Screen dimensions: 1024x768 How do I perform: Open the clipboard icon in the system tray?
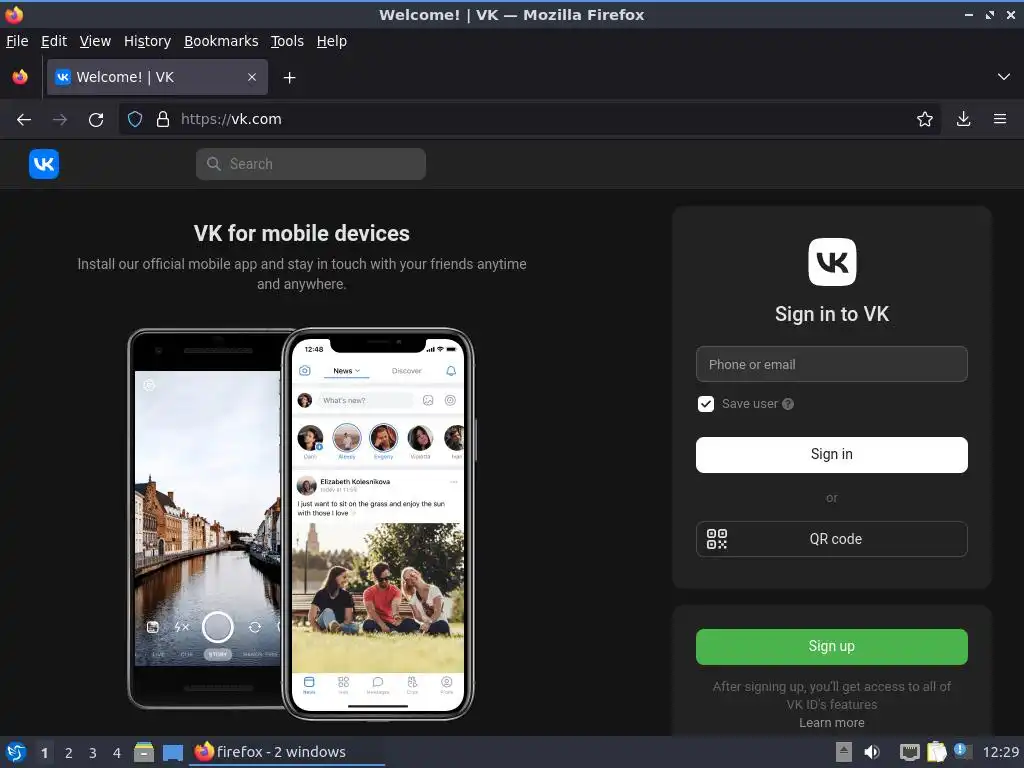coord(936,752)
